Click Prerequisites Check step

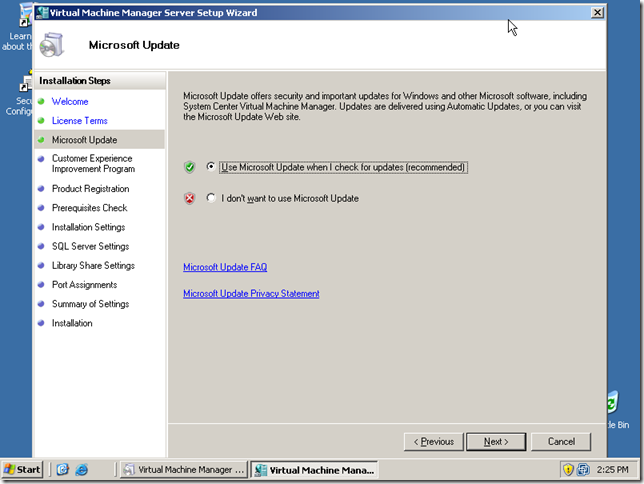coord(90,208)
